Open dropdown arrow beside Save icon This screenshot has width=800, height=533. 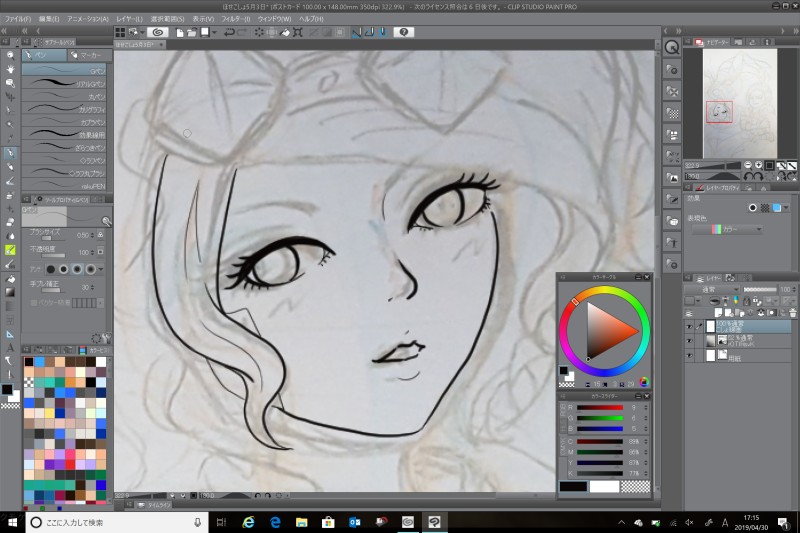click(214, 32)
